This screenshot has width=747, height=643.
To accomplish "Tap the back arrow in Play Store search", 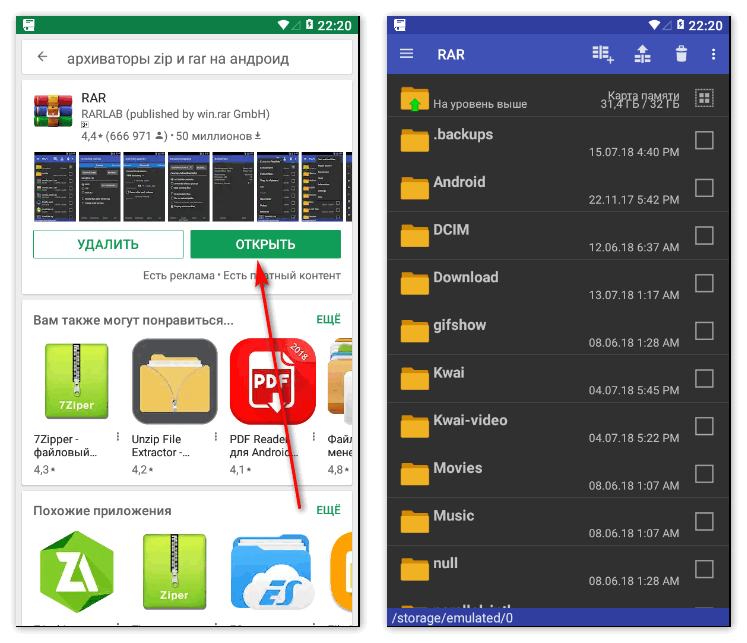I will click(x=42, y=57).
